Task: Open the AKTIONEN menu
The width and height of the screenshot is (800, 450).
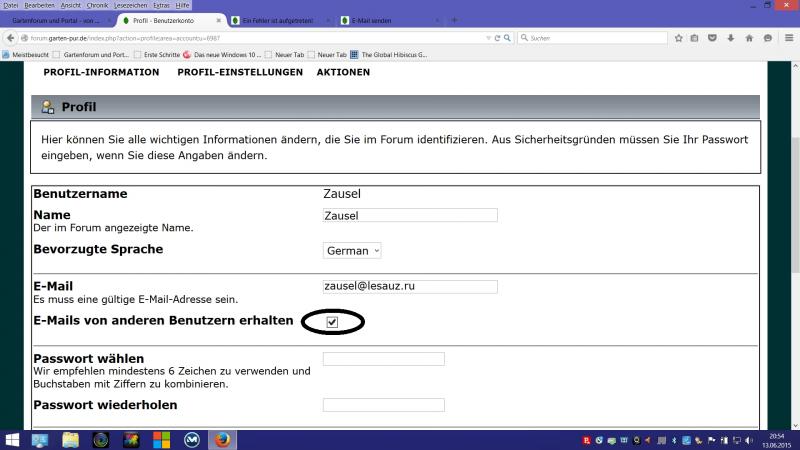Action: [x=343, y=73]
